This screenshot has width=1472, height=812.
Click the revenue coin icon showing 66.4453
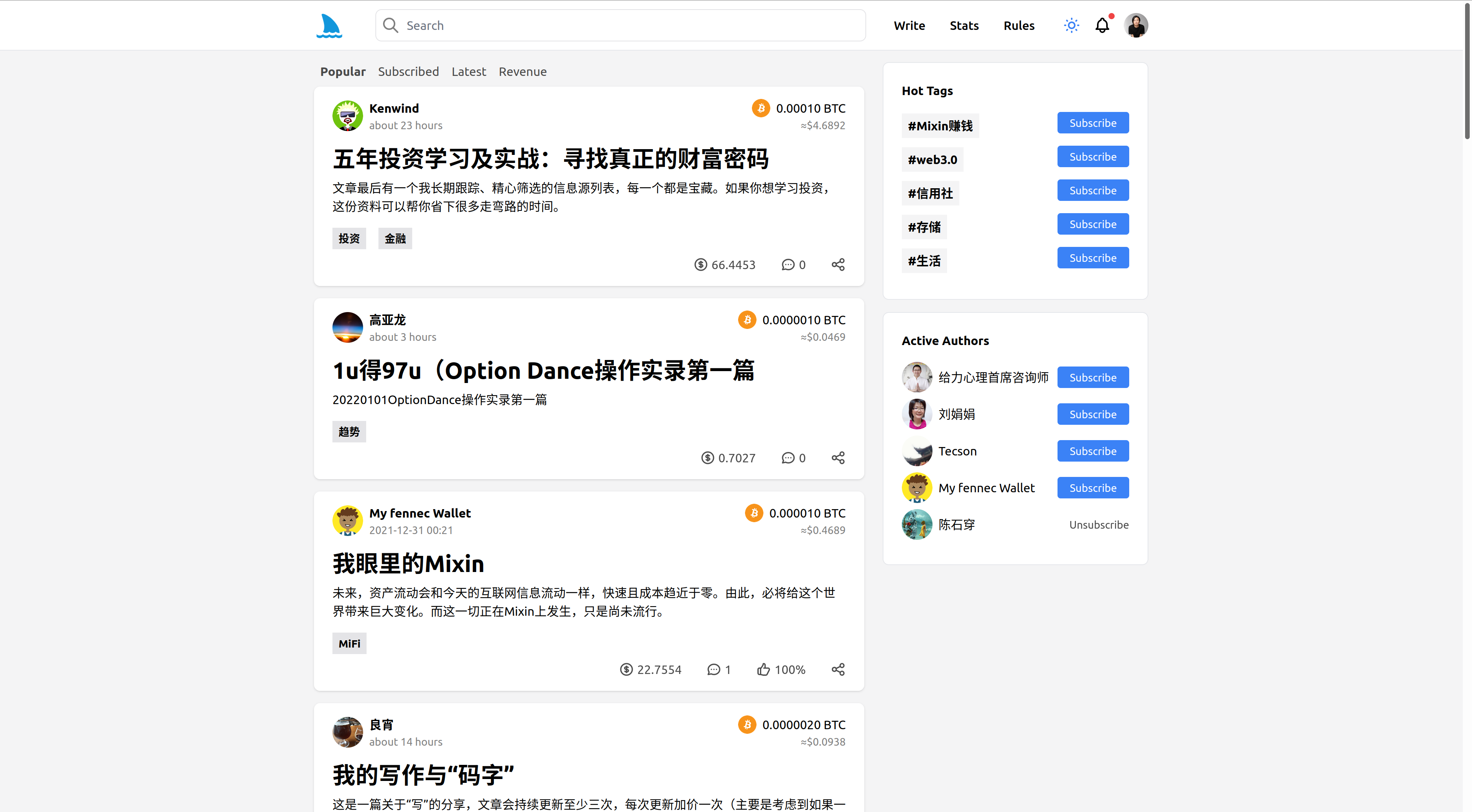tap(701, 265)
